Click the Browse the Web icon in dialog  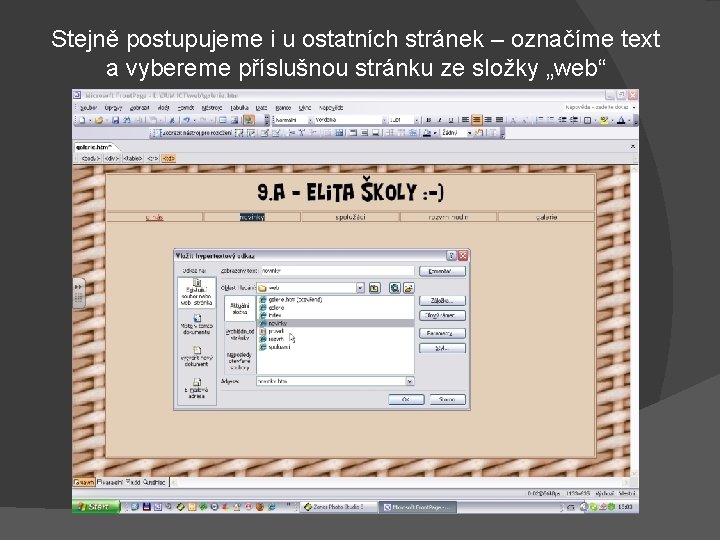394,288
